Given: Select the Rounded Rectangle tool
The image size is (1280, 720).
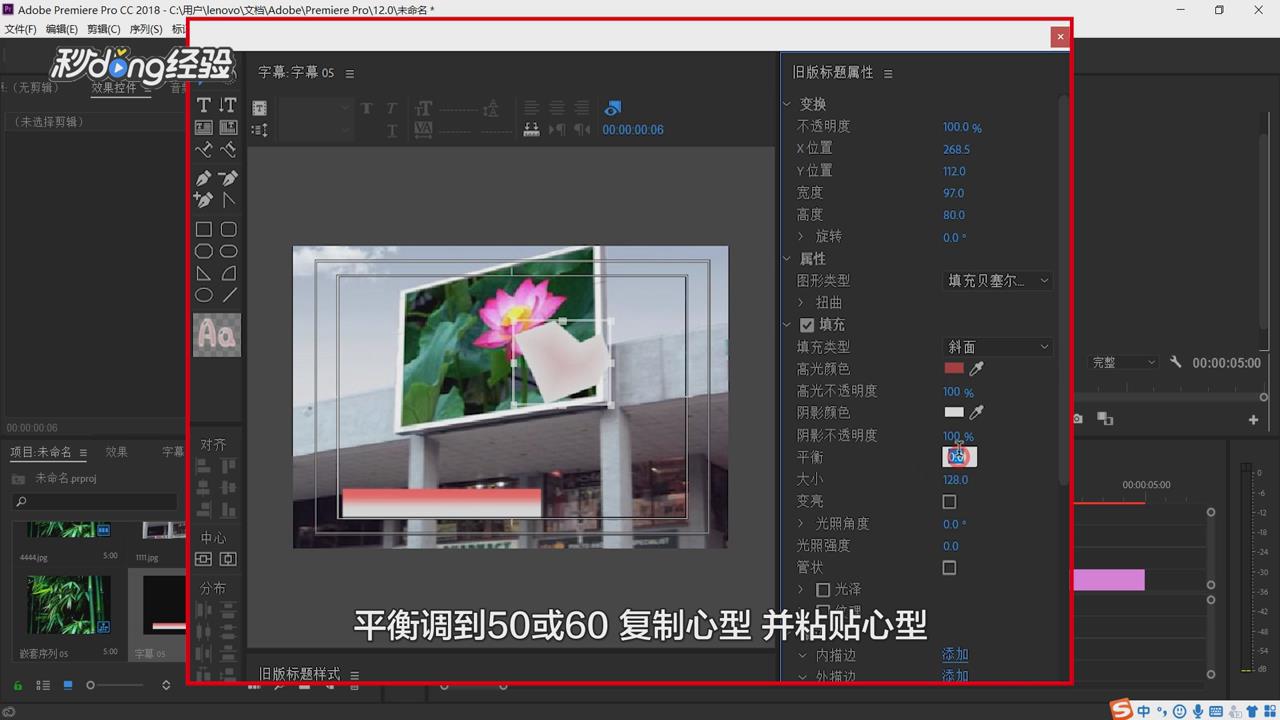Looking at the screenshot, I should click(228, 251).
